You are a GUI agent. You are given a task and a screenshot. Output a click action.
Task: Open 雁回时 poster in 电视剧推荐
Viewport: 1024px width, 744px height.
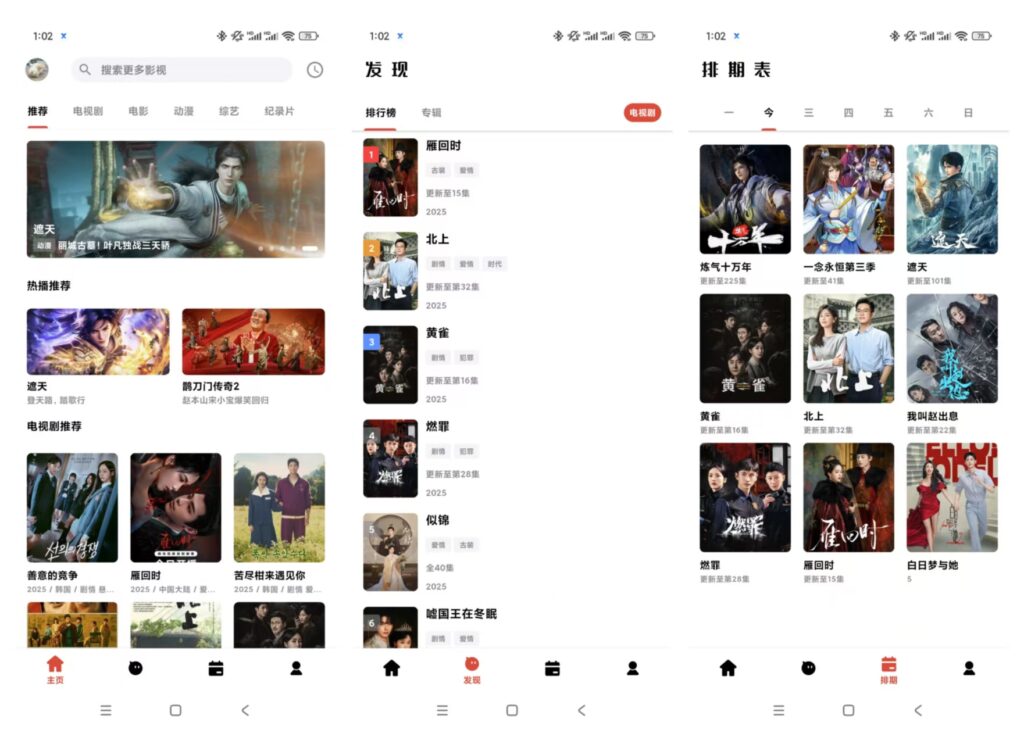tap(176, 508)
